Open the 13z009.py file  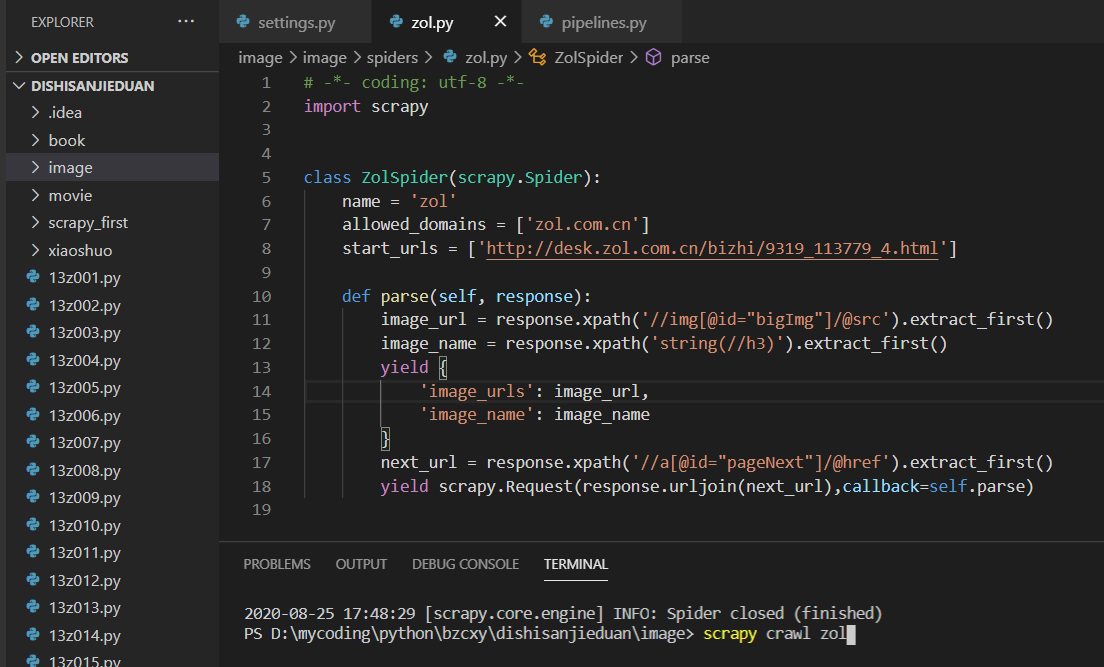(x=113, y=497)
